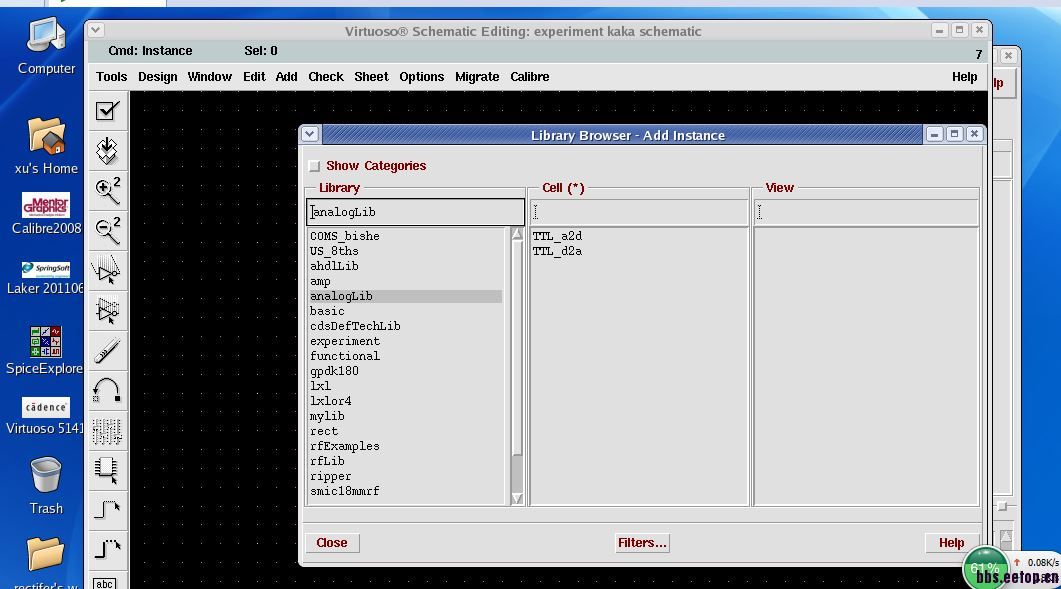
Task: Open the Library Browser window menu button
Action: [310, 134]
